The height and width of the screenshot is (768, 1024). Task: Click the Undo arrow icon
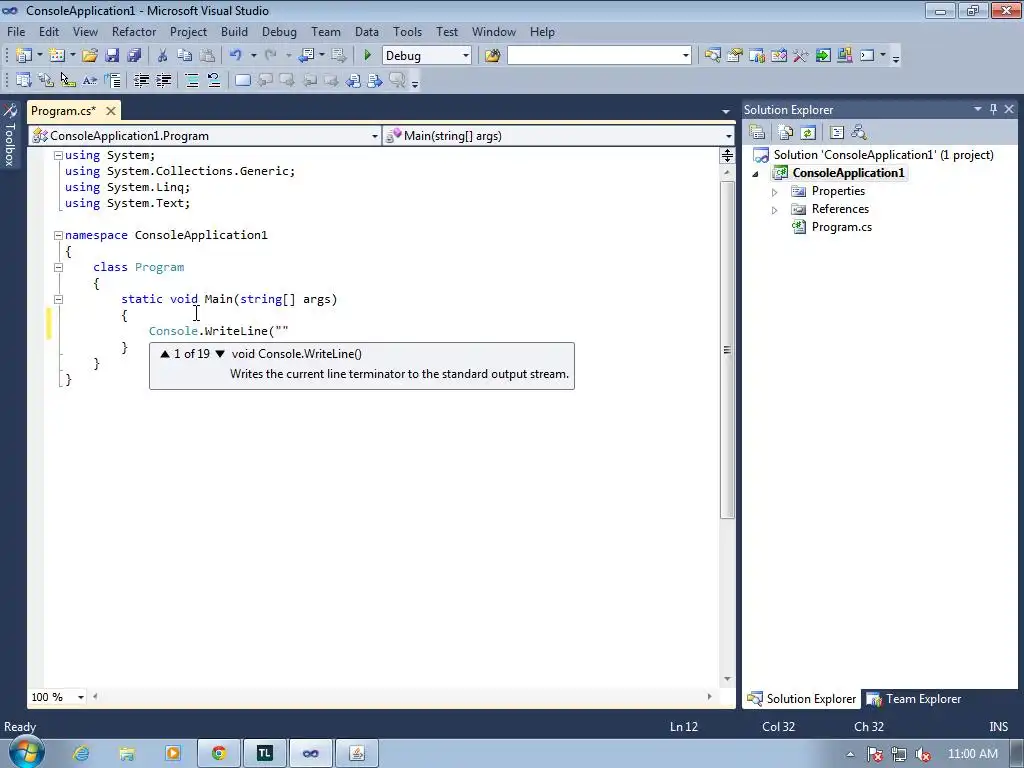(x=236, y=56)
